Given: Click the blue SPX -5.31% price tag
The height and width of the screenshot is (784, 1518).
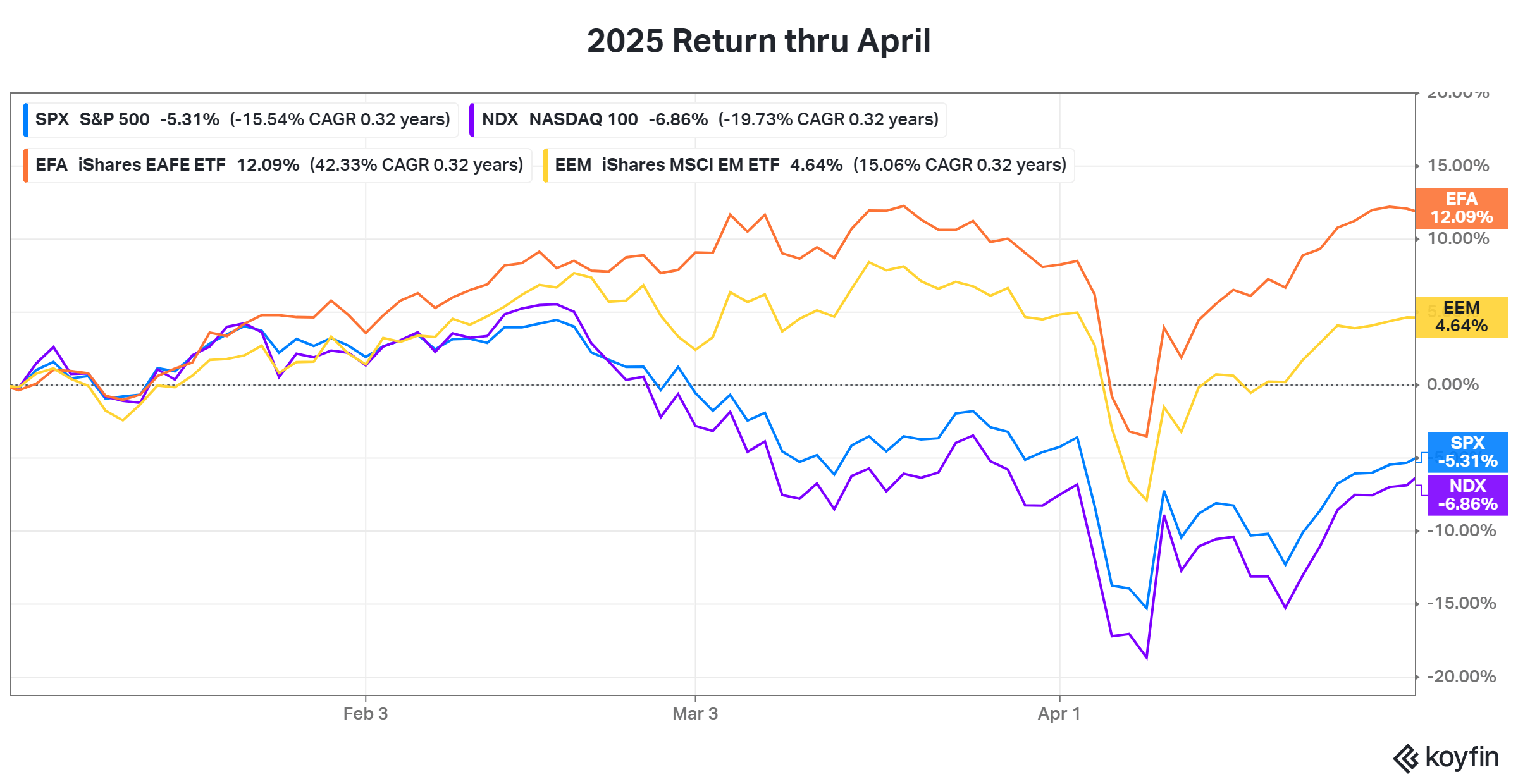Looking at the screenshot, I should (x=1467, y=452).
